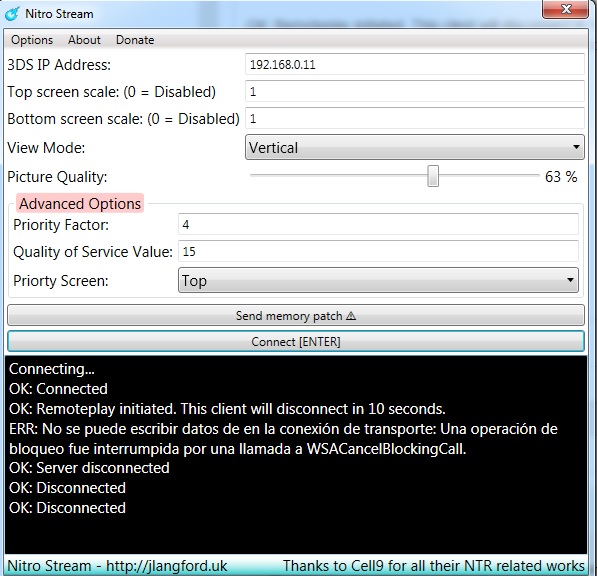Click the Bottom screen scale input field

415,118
